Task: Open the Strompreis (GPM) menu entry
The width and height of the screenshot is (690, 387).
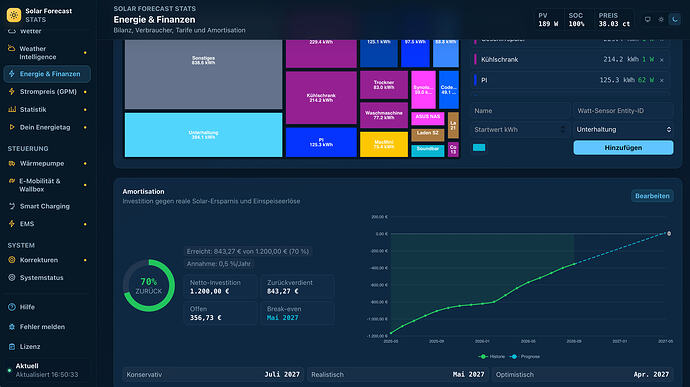Action: [x=47, y=92]
